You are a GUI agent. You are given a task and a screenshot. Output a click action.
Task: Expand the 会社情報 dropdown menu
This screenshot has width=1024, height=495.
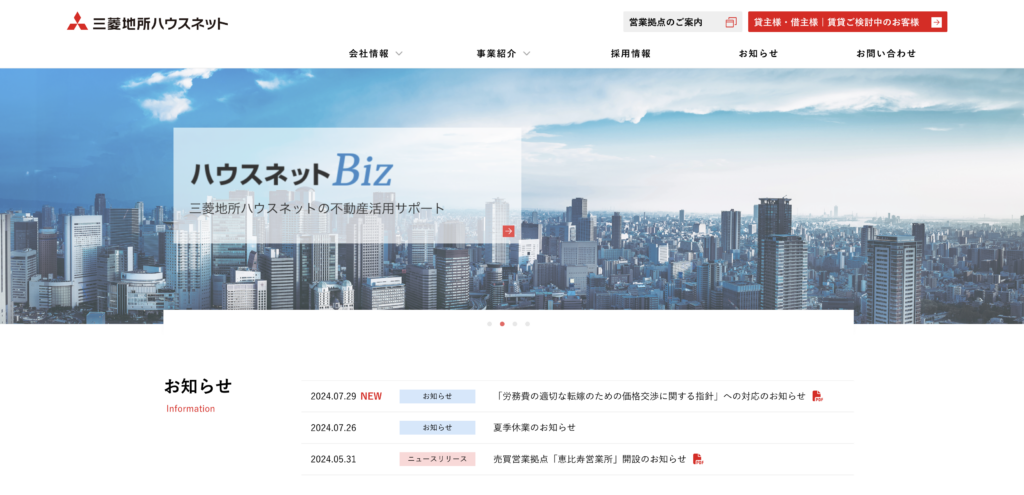tap(375, 54)
